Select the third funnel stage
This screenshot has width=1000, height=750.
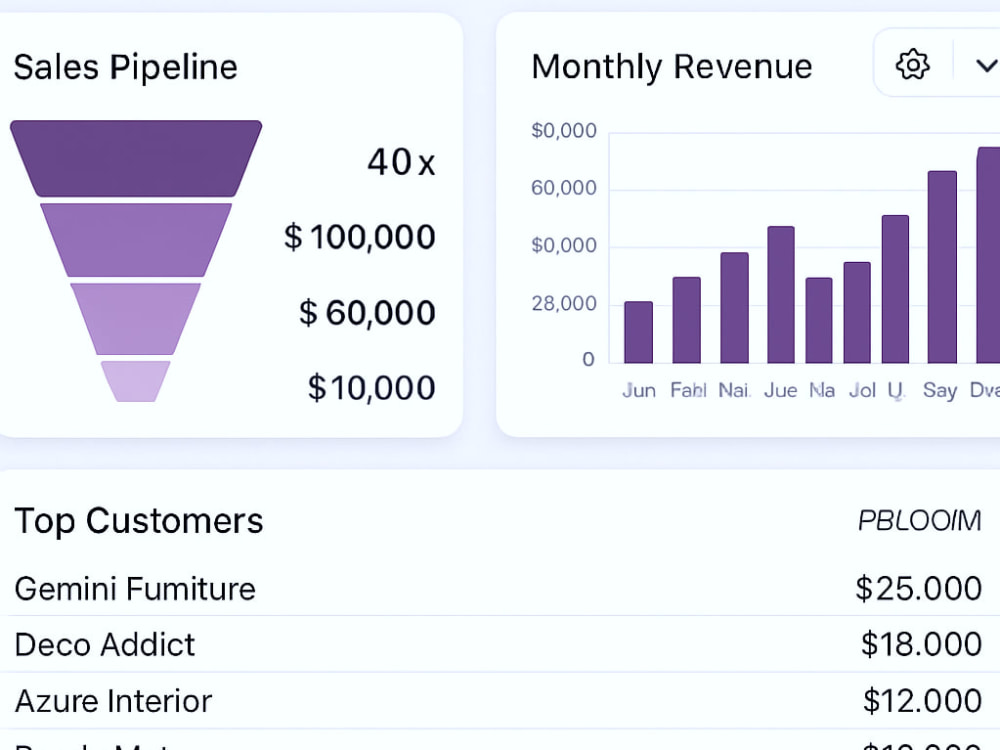(135, 319)
